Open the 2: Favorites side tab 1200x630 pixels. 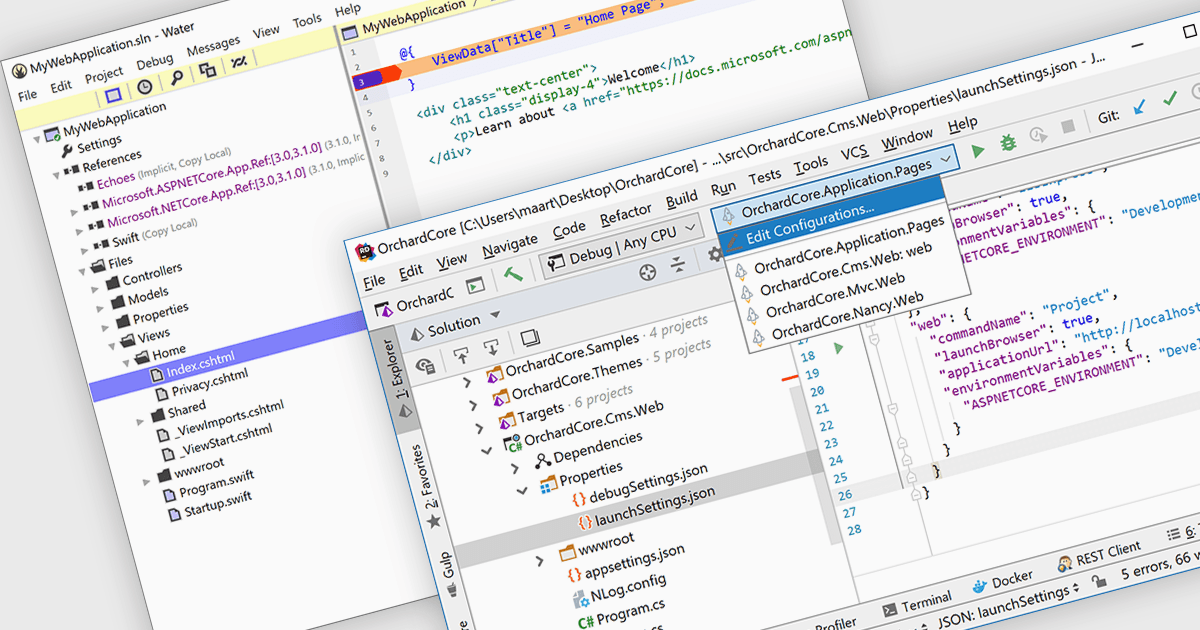(x=429, y=488)
